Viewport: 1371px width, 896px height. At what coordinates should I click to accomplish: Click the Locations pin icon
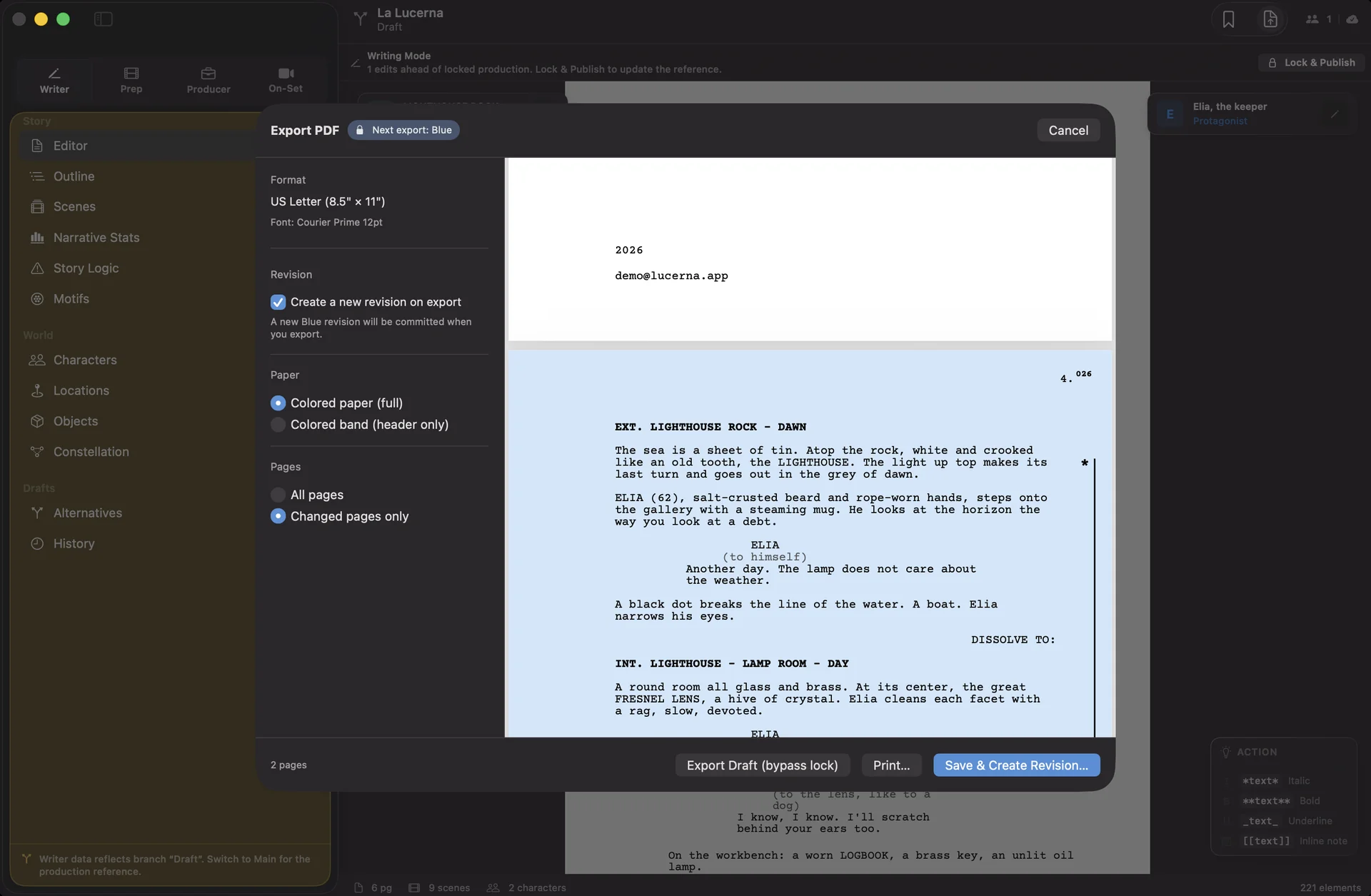37,391
